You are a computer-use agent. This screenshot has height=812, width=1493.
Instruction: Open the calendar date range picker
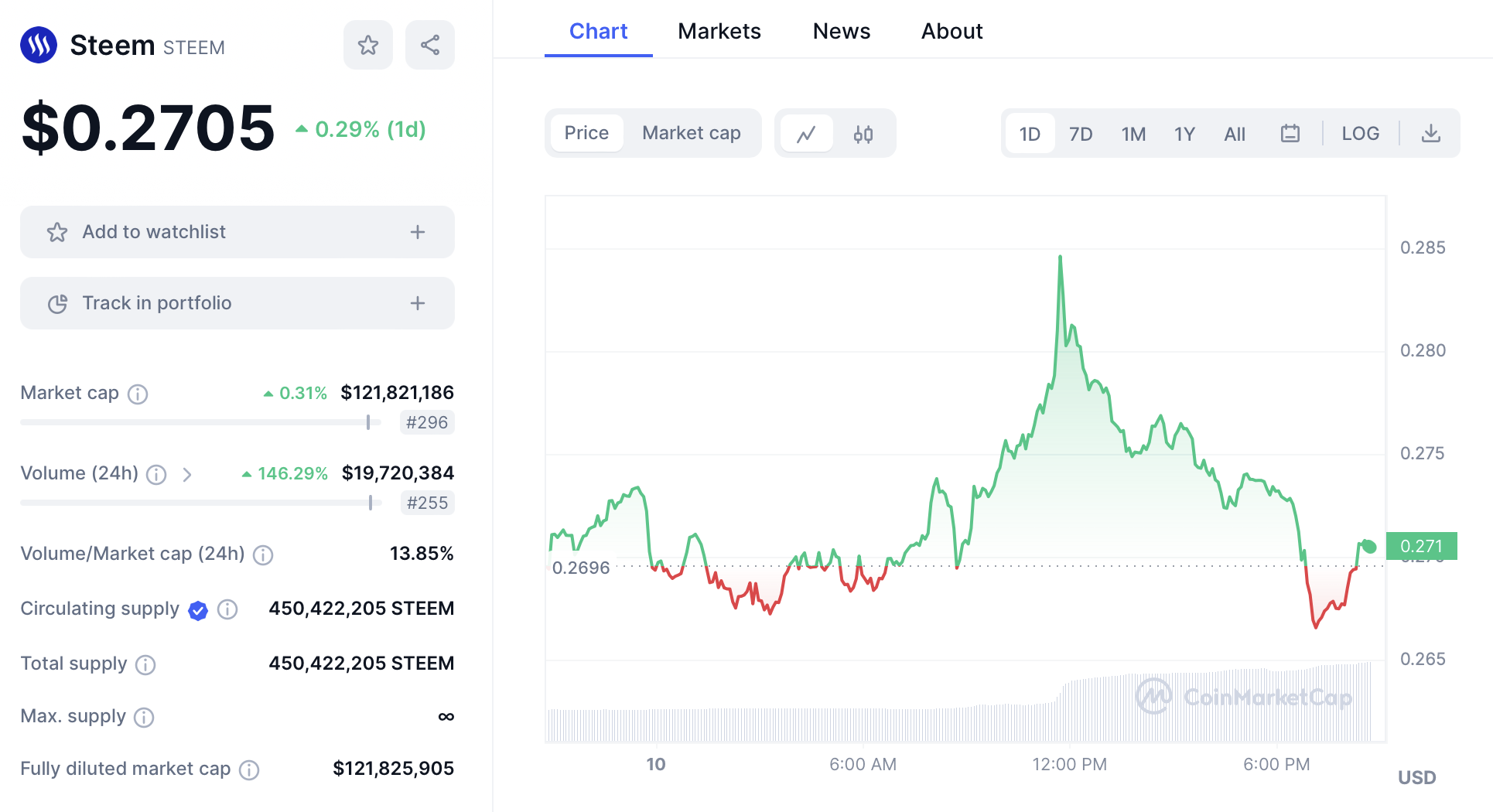coord(1290,134)
